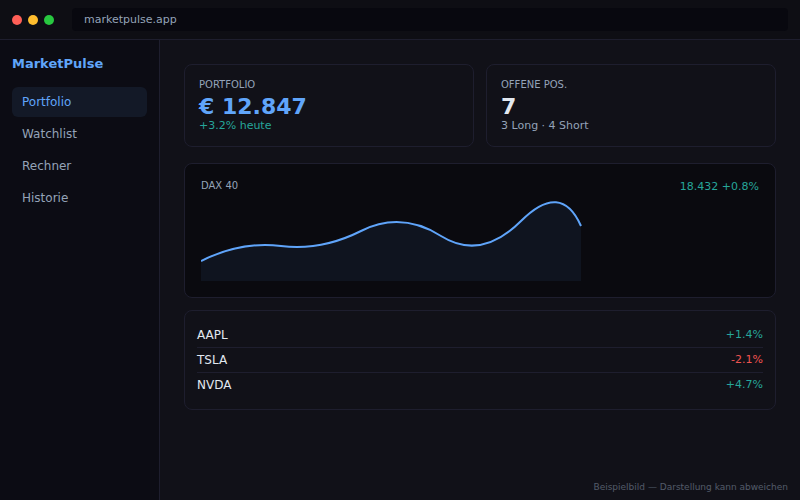Screen dimensions: 800x500
Task: Click the +1.4% change for AAPL
Action: (x=744, y=335)
